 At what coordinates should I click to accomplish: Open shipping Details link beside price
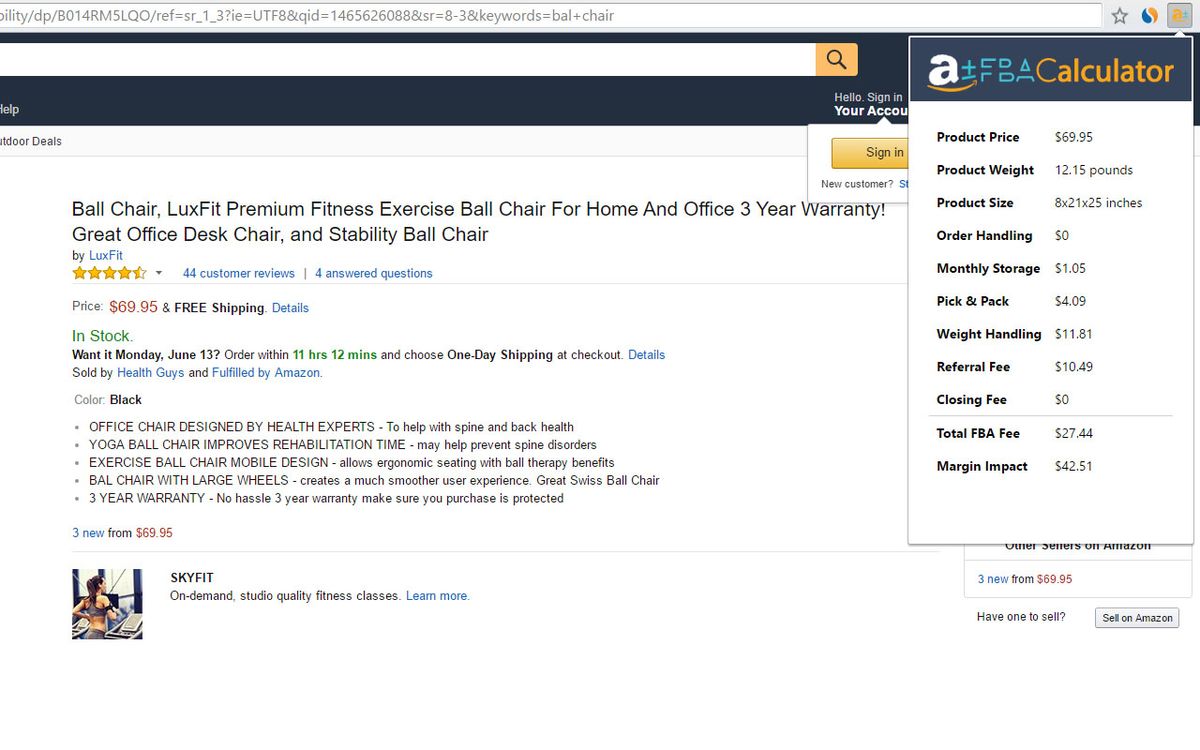[x=290, y=308]
